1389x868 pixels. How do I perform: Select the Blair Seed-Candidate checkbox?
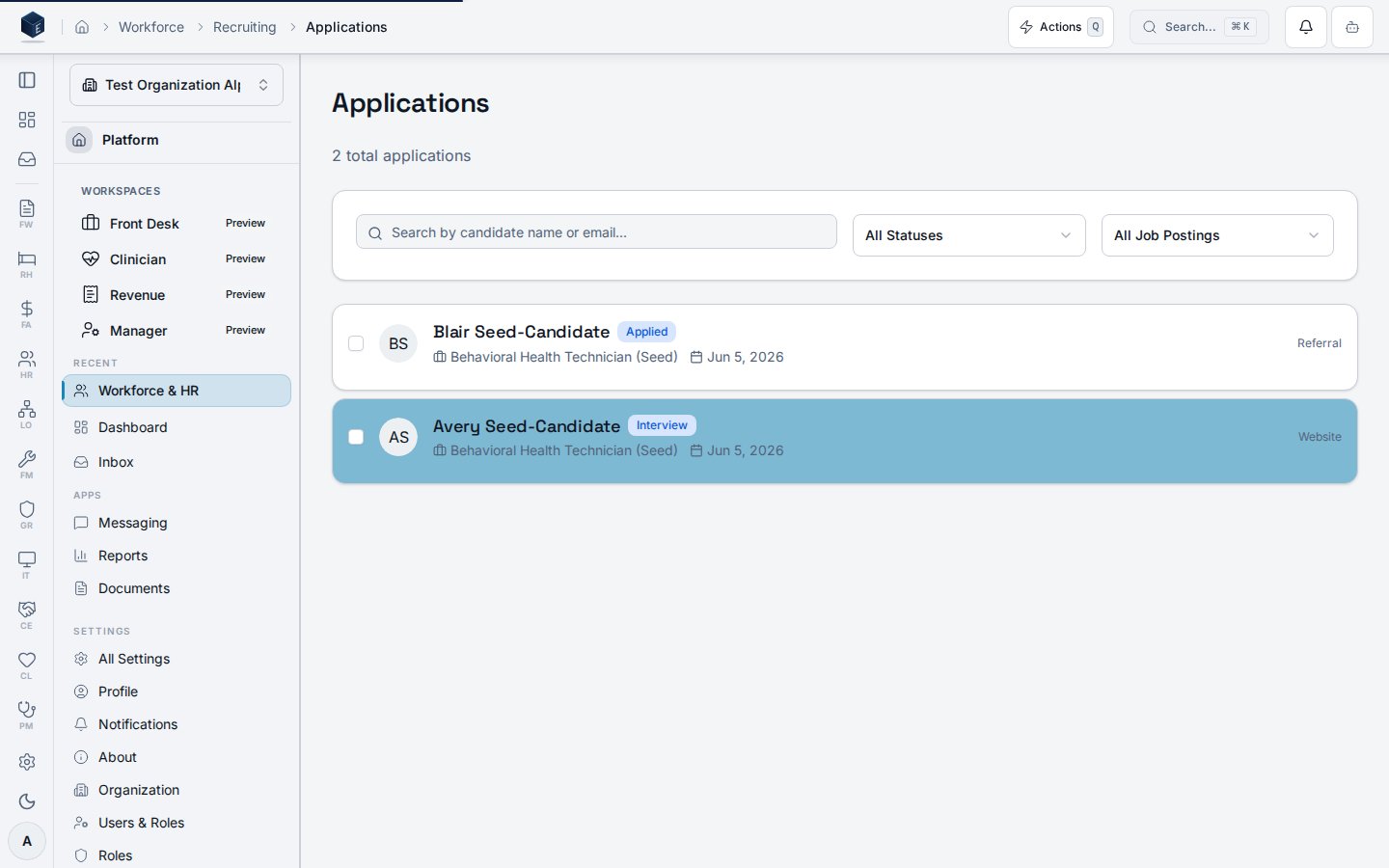coord(356,343)
